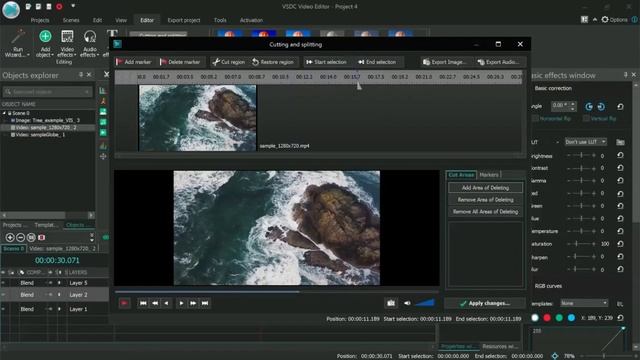Viewport: 640px width, 360px height.
Task: Open the LUT dropdown (Don't use LUT)
Action: 585,142
